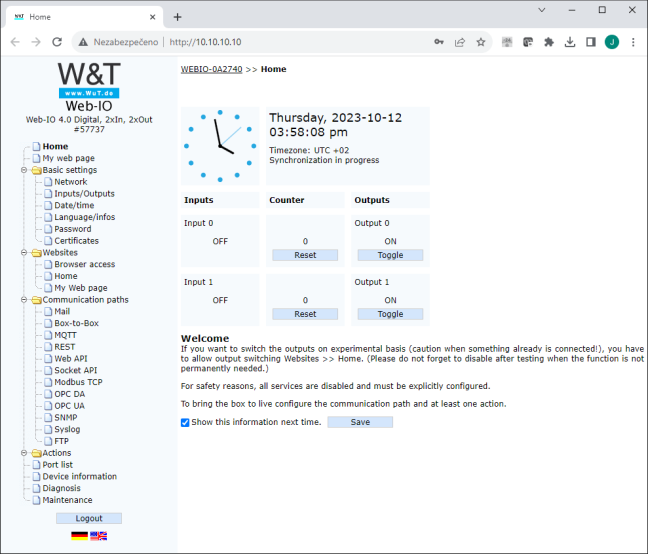Click the Logout button

tap(89, 518)
